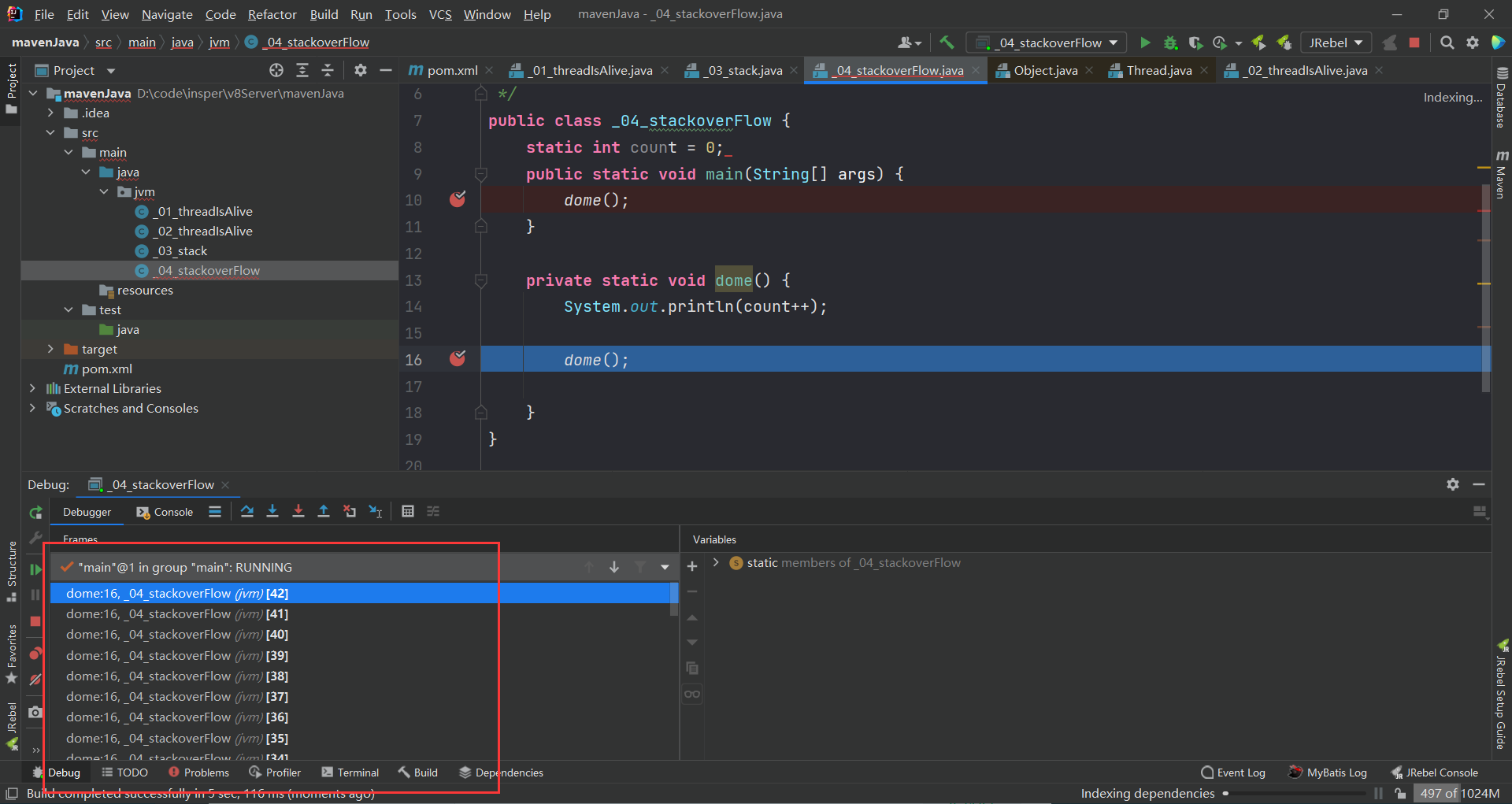Click Step Over icon in debugger toolbar
The image size is (1512, 804).
coord(247,512)
